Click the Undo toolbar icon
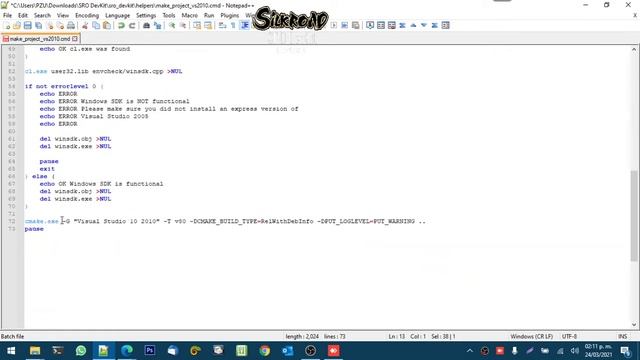This screenshot has width=640, height=360. coord(121,26)
